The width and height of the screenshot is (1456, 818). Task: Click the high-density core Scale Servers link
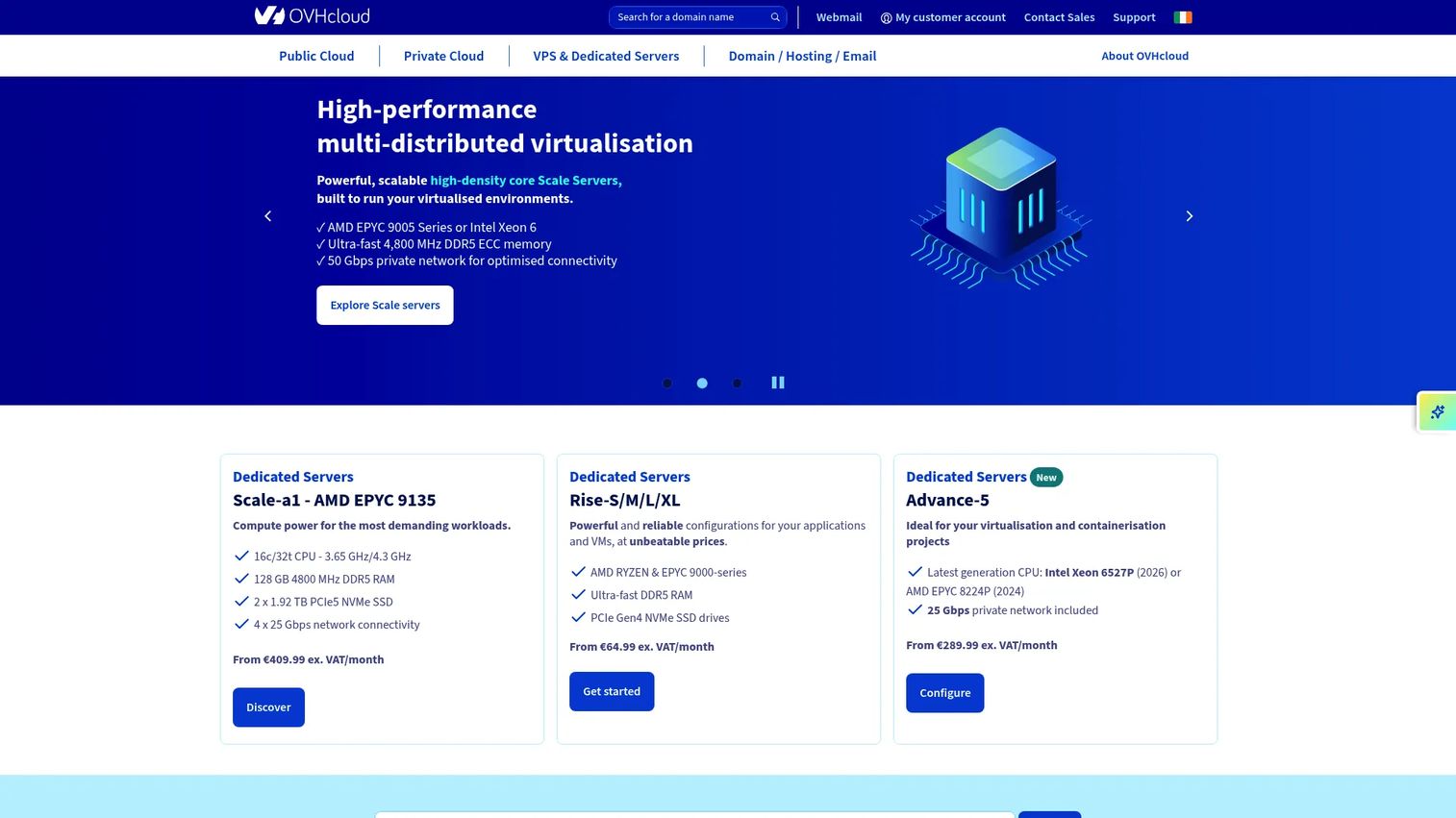tap(526, 181)
